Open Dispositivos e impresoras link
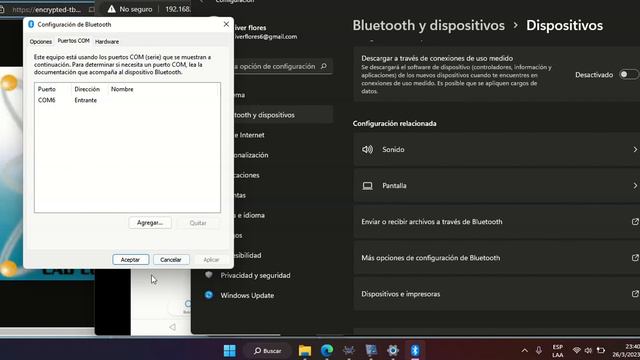Image resolution: width=640 pixels, height=360 pixels. click(496, 294)
